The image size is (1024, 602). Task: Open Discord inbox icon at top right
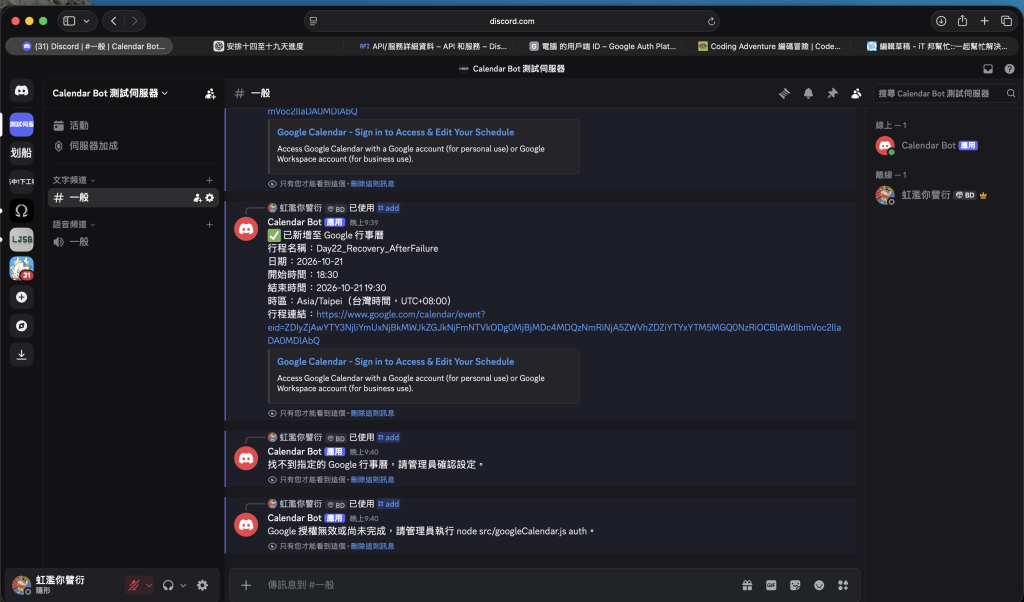(988, 69)
